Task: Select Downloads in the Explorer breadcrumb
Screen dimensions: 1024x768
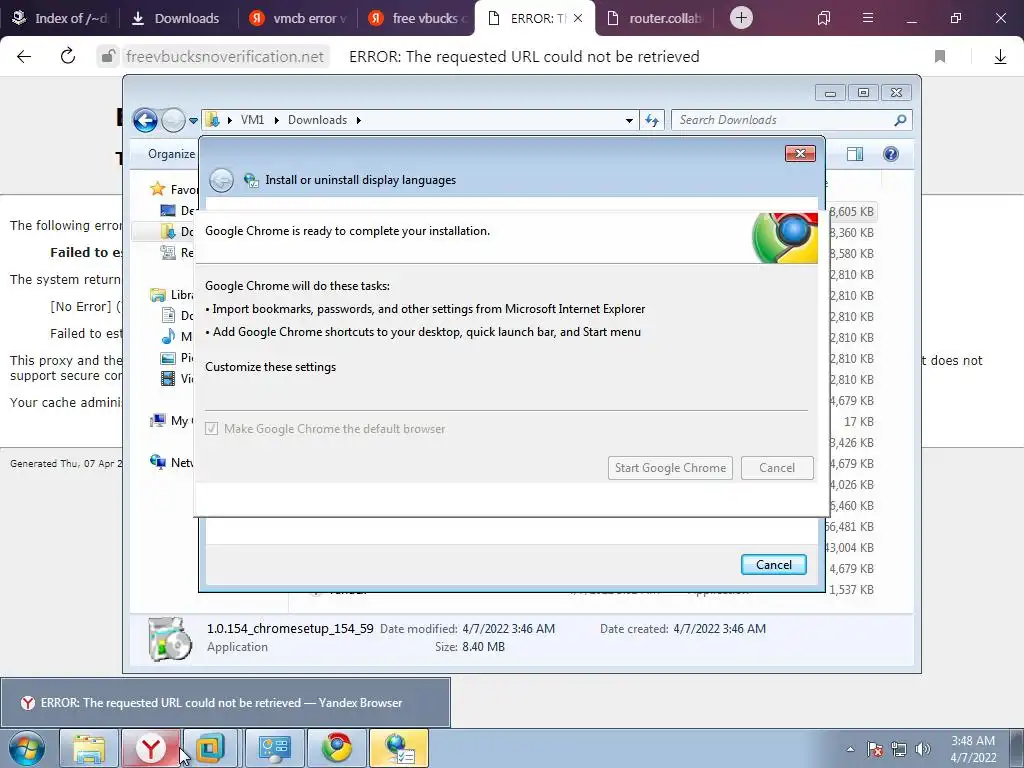Action: click(x=317, y=120)
